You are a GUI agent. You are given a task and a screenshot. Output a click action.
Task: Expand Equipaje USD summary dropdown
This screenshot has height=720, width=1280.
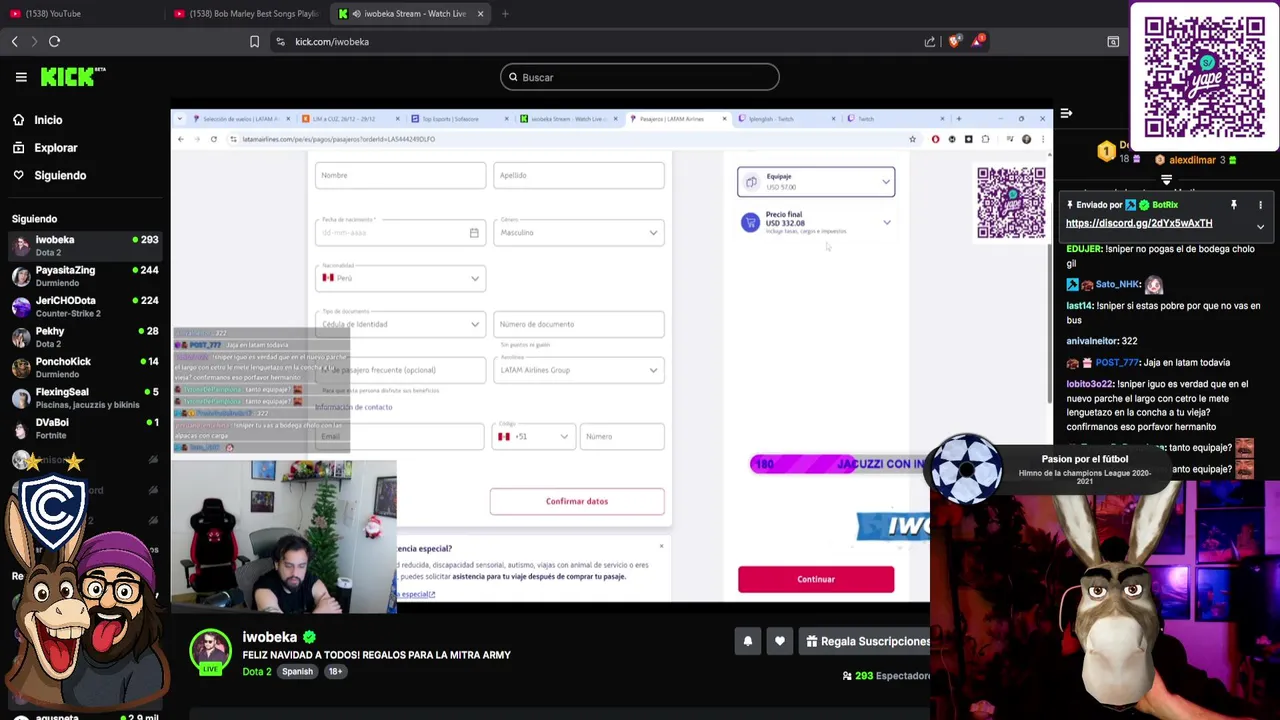[816, 181]
